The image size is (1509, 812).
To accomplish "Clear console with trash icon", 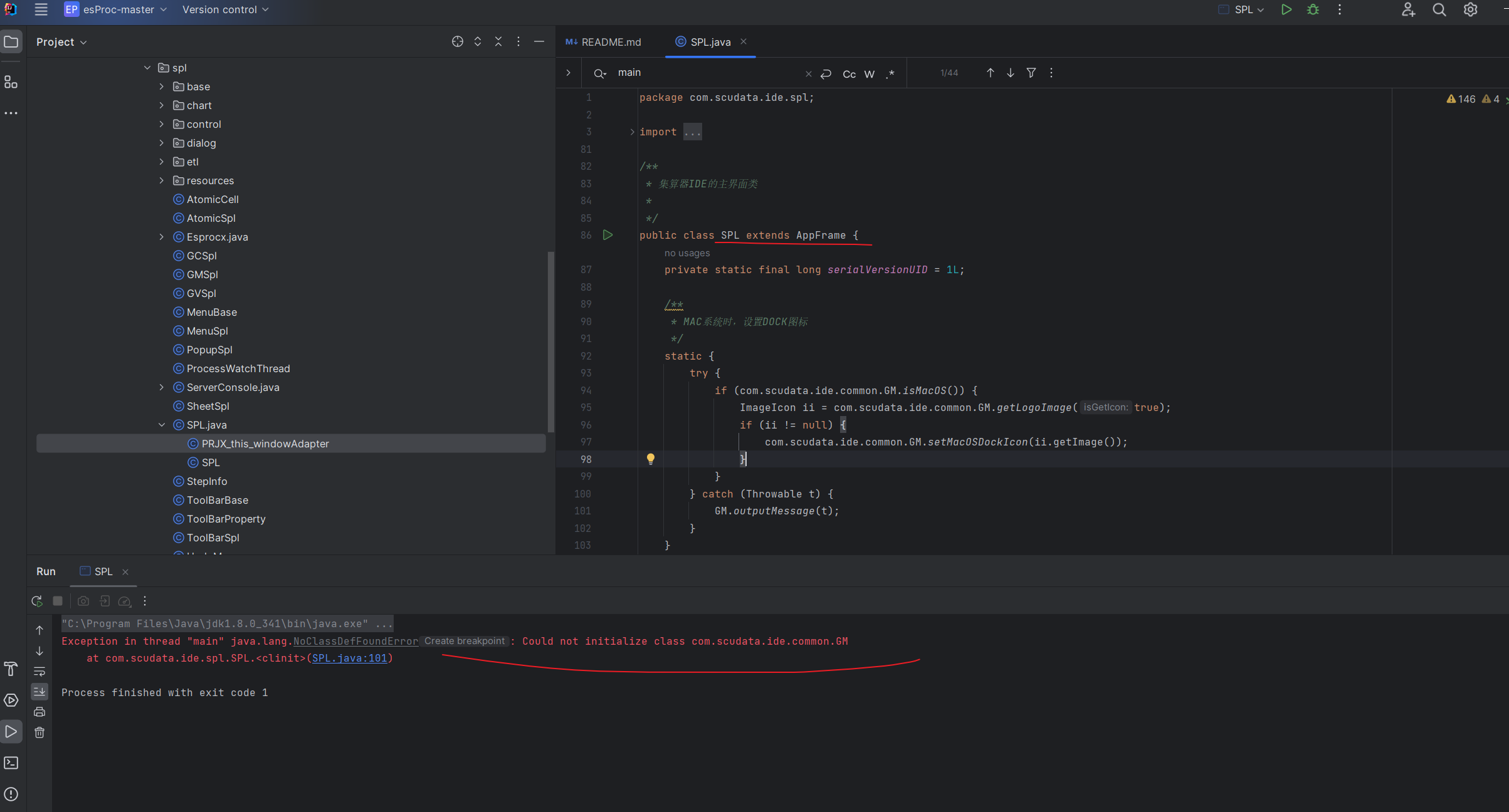I will [39, 732].
